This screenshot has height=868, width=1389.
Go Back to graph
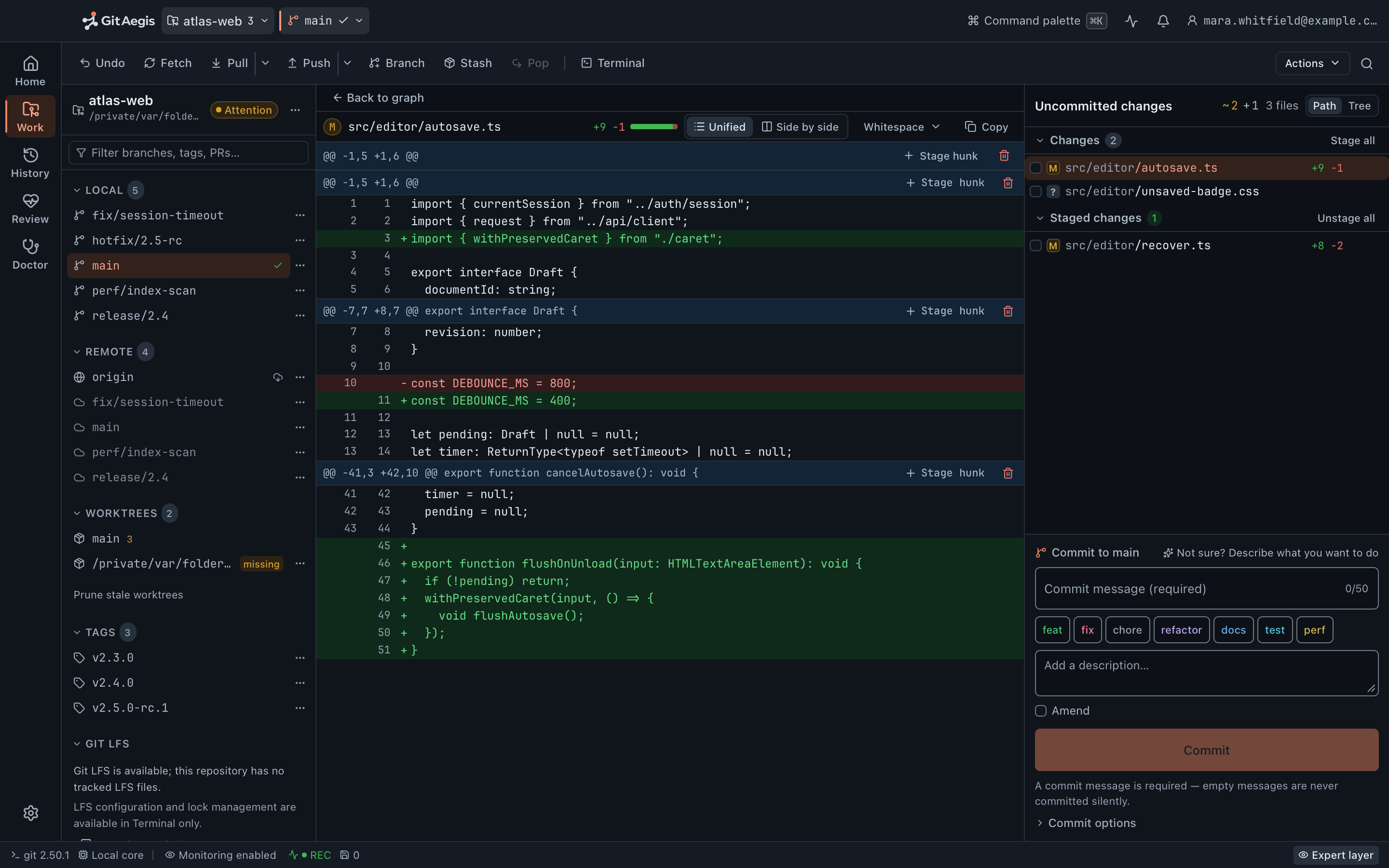378,98
